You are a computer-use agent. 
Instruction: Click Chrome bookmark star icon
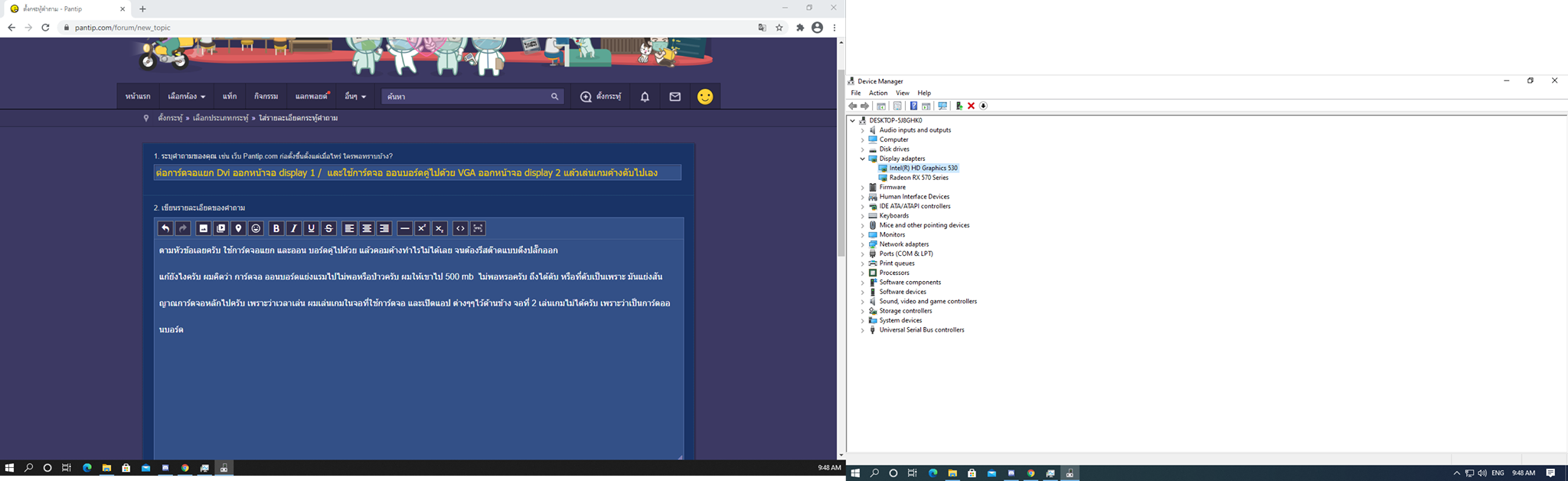pyautogui.click(x=779, y=28)
